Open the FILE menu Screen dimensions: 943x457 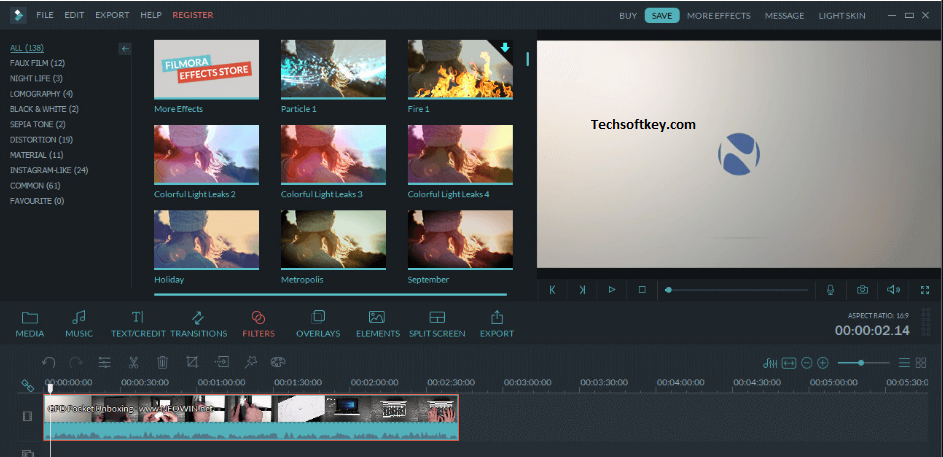45,15
